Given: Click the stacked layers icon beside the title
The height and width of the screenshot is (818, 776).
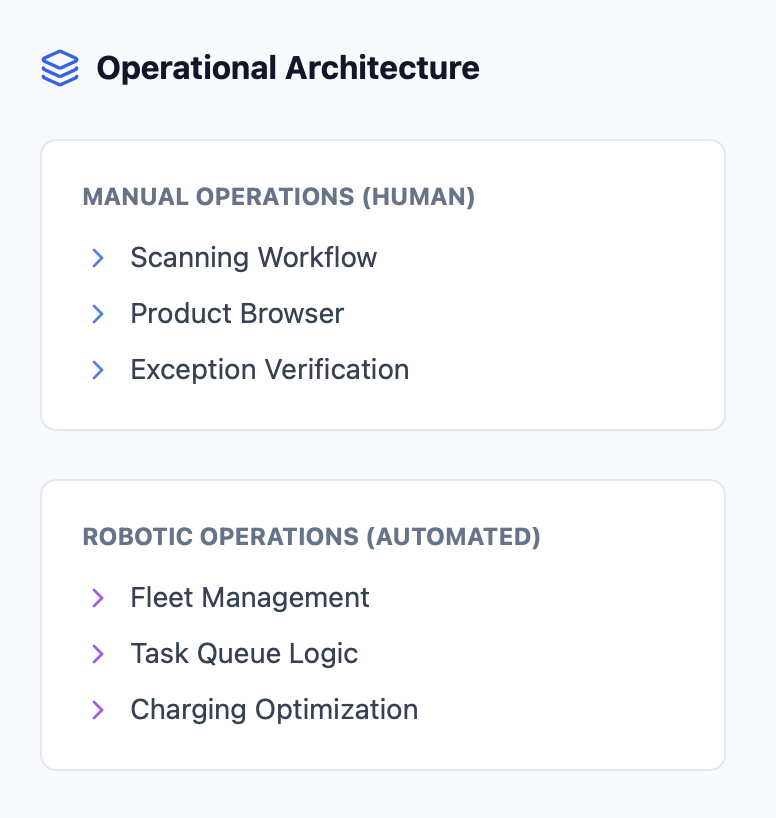Looking at the screenshot, I should click(59, 68).
